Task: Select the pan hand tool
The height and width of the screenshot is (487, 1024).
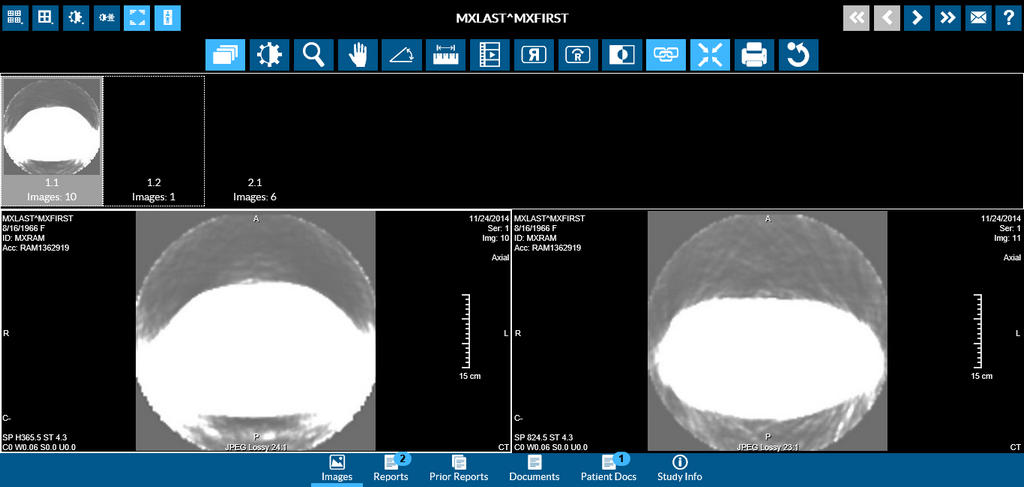Action: [357, 55]
